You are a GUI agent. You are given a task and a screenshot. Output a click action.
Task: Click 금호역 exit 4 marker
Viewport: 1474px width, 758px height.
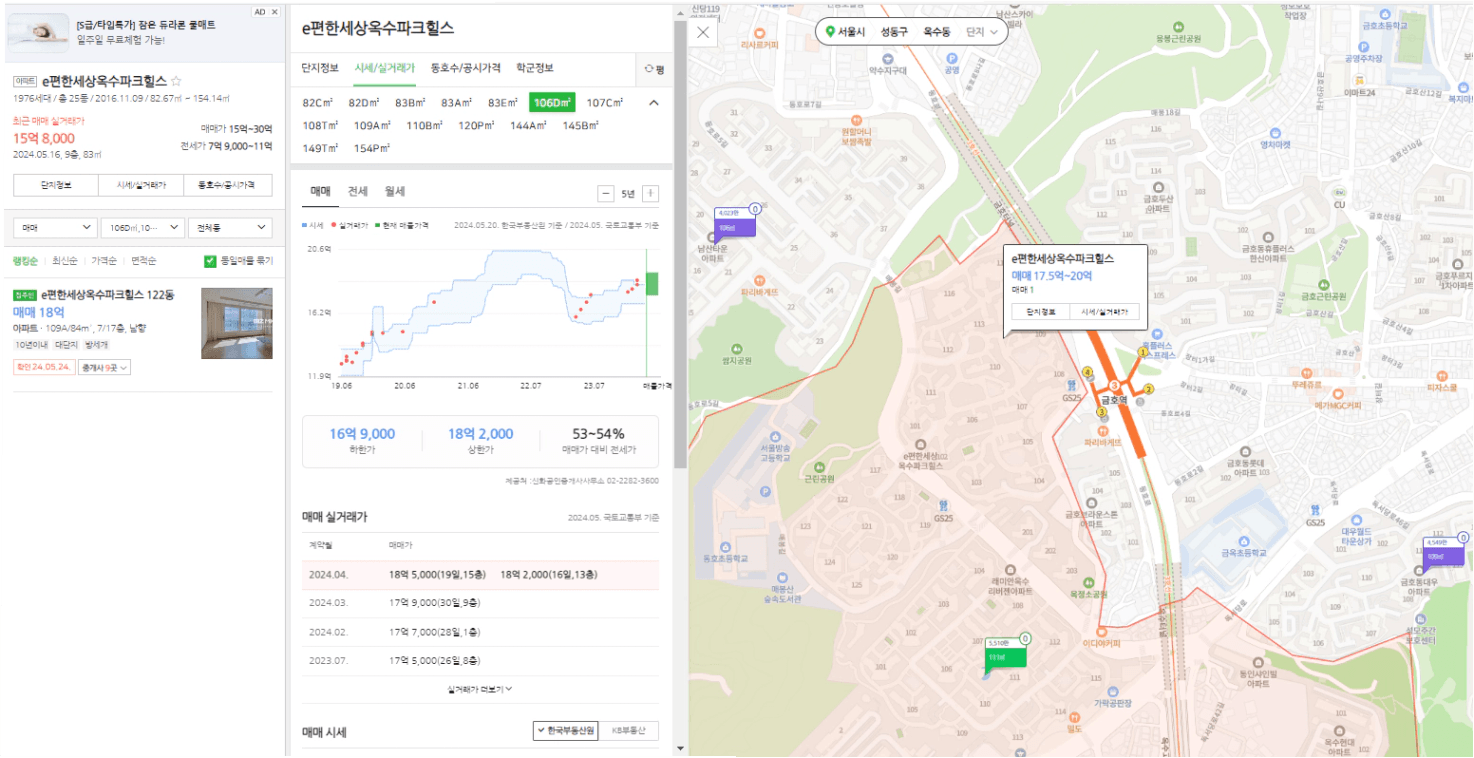[x=1087, y=372]
